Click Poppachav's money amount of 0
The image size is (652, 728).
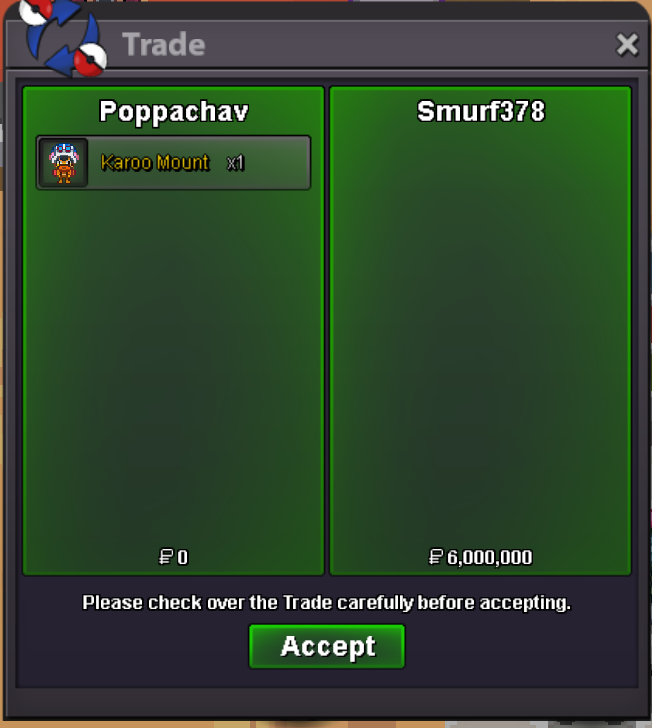point(183,557)
